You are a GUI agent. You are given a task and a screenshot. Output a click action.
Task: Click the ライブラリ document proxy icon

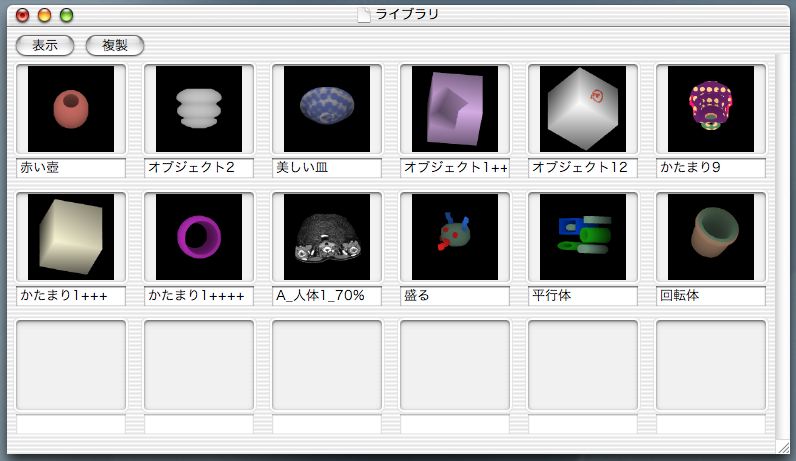click(363, 15)
